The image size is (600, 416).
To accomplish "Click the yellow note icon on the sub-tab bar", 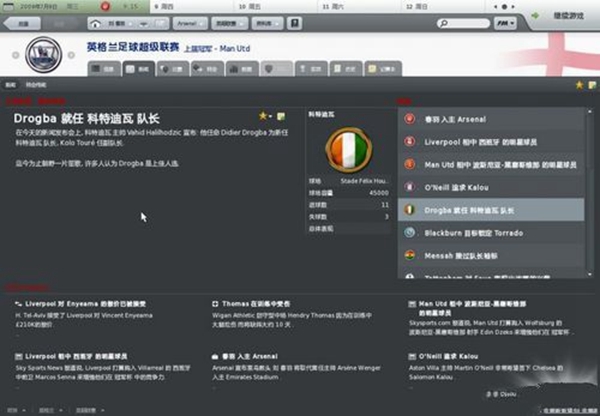I will pyautogui.click(x=592, y=85).
